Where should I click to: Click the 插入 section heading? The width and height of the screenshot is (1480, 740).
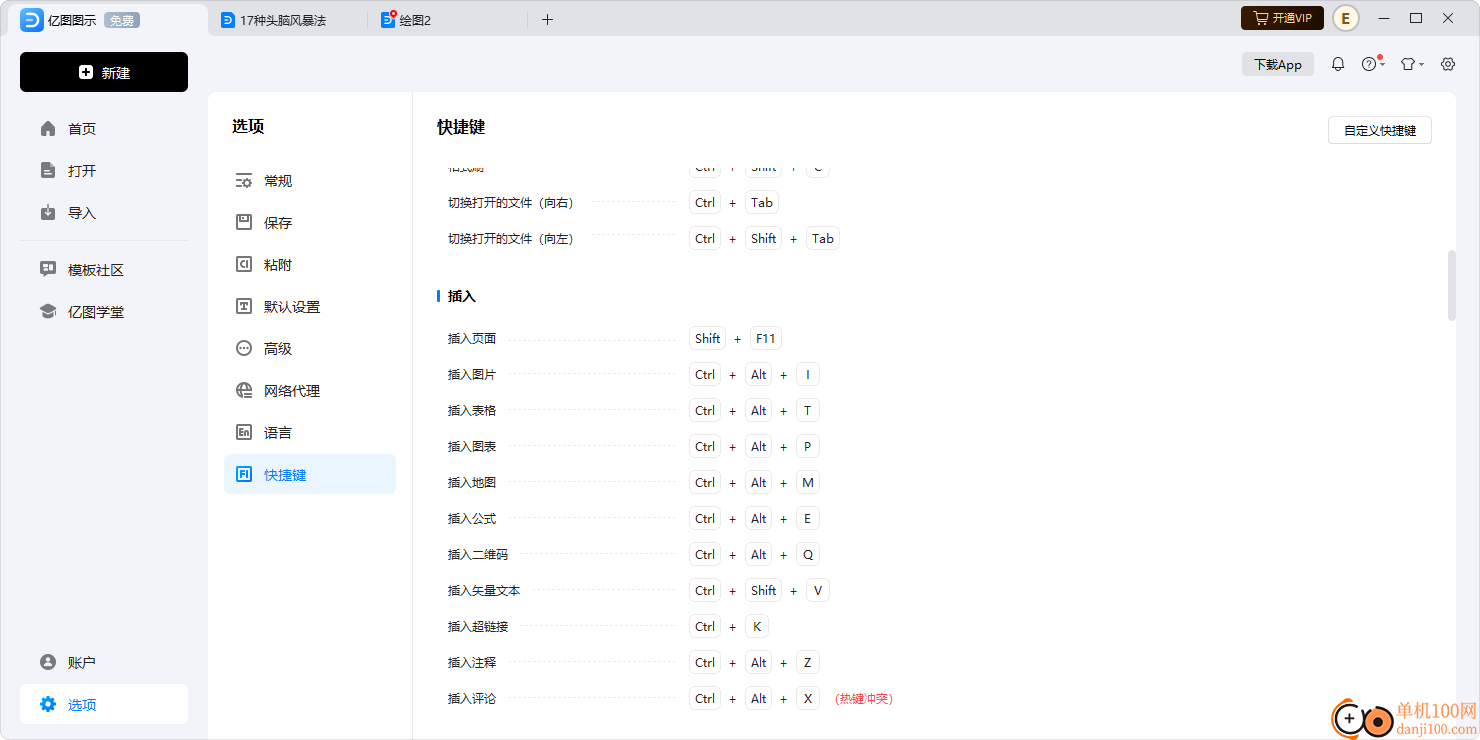(462, 297)
